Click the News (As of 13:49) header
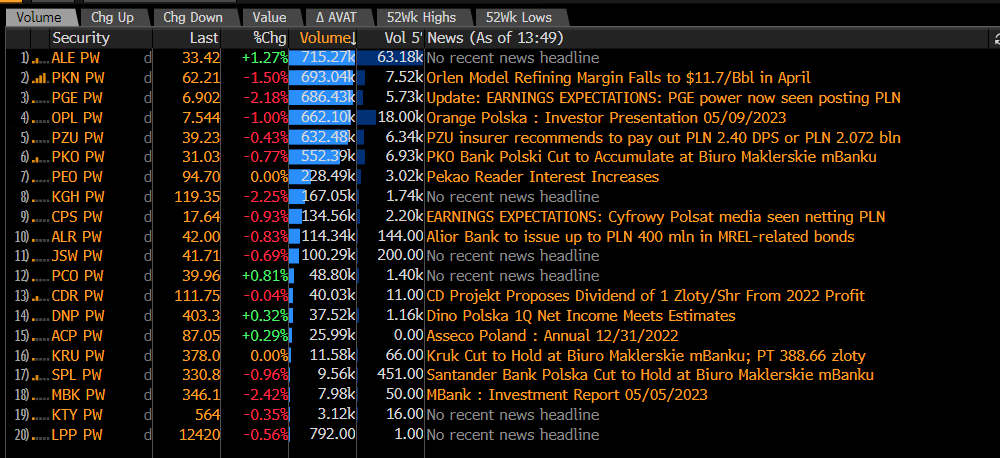The image size is (1000, 458). [496, 38]
